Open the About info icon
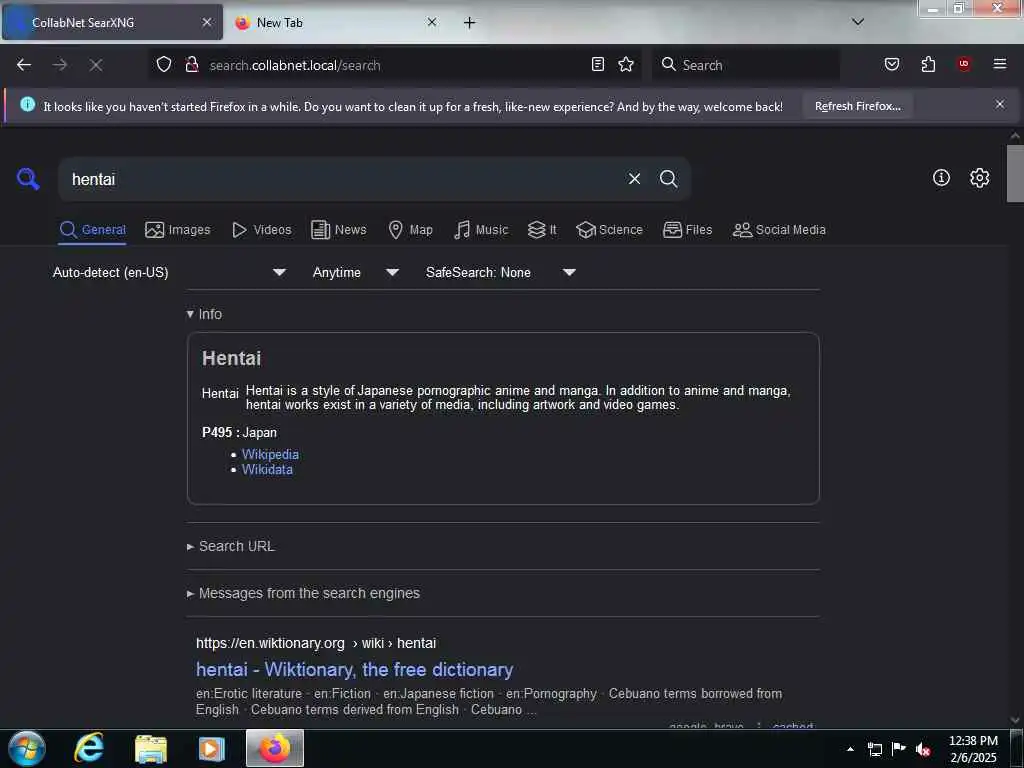This screenshot has height=768, width=1024. tap(941, 178)
